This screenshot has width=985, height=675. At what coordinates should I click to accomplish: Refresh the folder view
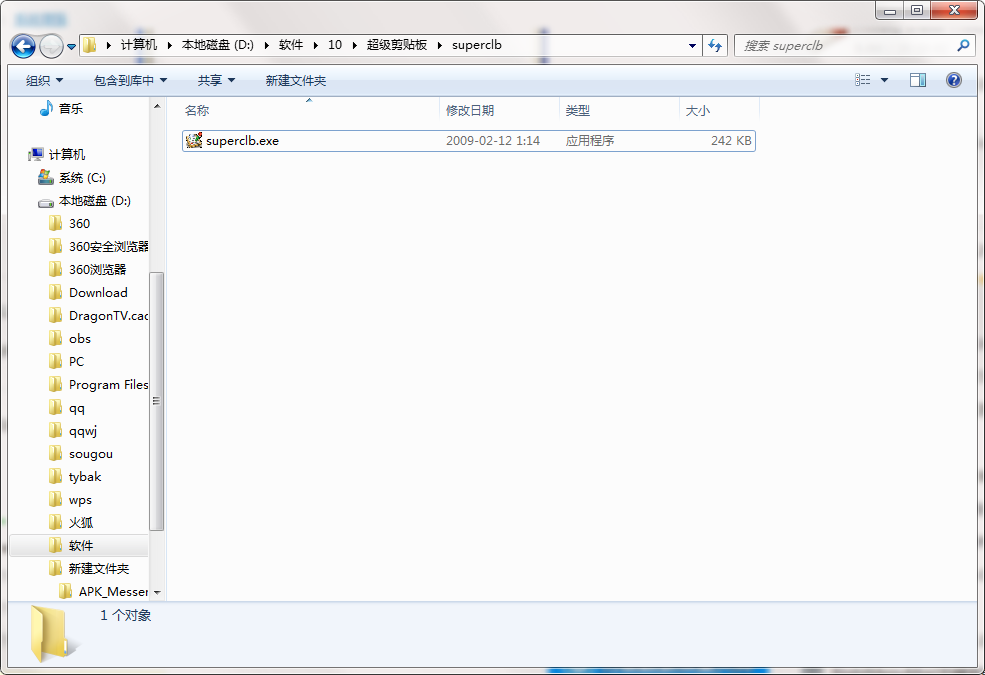(x=715, y=46)
